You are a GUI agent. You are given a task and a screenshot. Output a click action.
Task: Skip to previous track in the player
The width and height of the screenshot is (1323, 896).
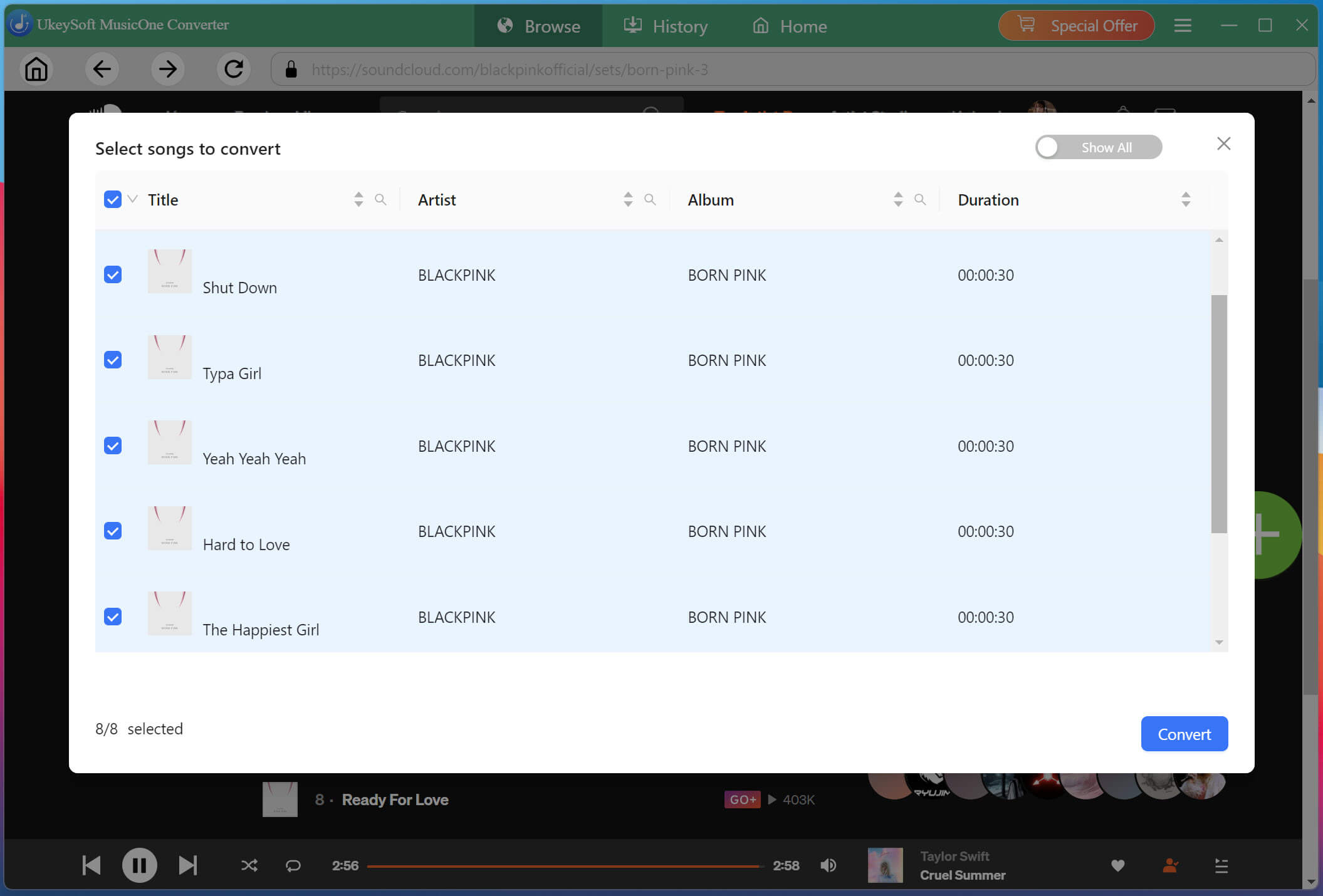click(92, 865)
